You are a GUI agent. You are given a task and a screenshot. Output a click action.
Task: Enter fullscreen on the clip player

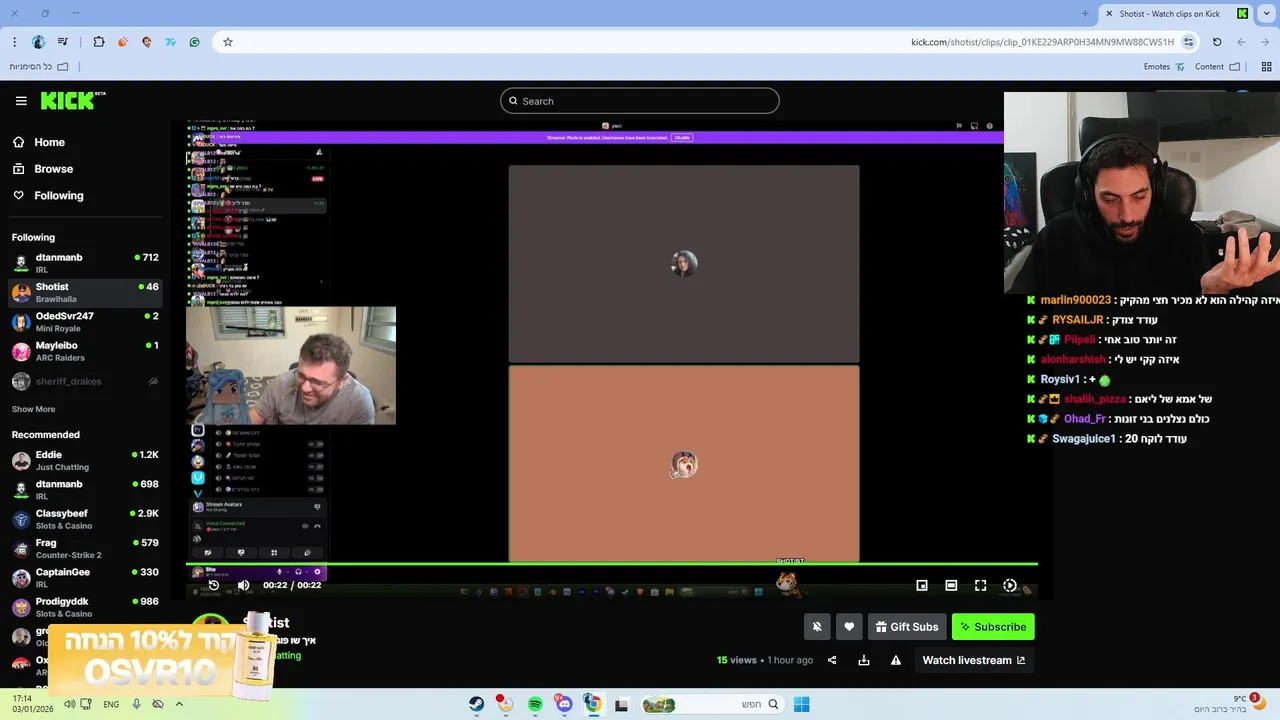click(980, 585)
